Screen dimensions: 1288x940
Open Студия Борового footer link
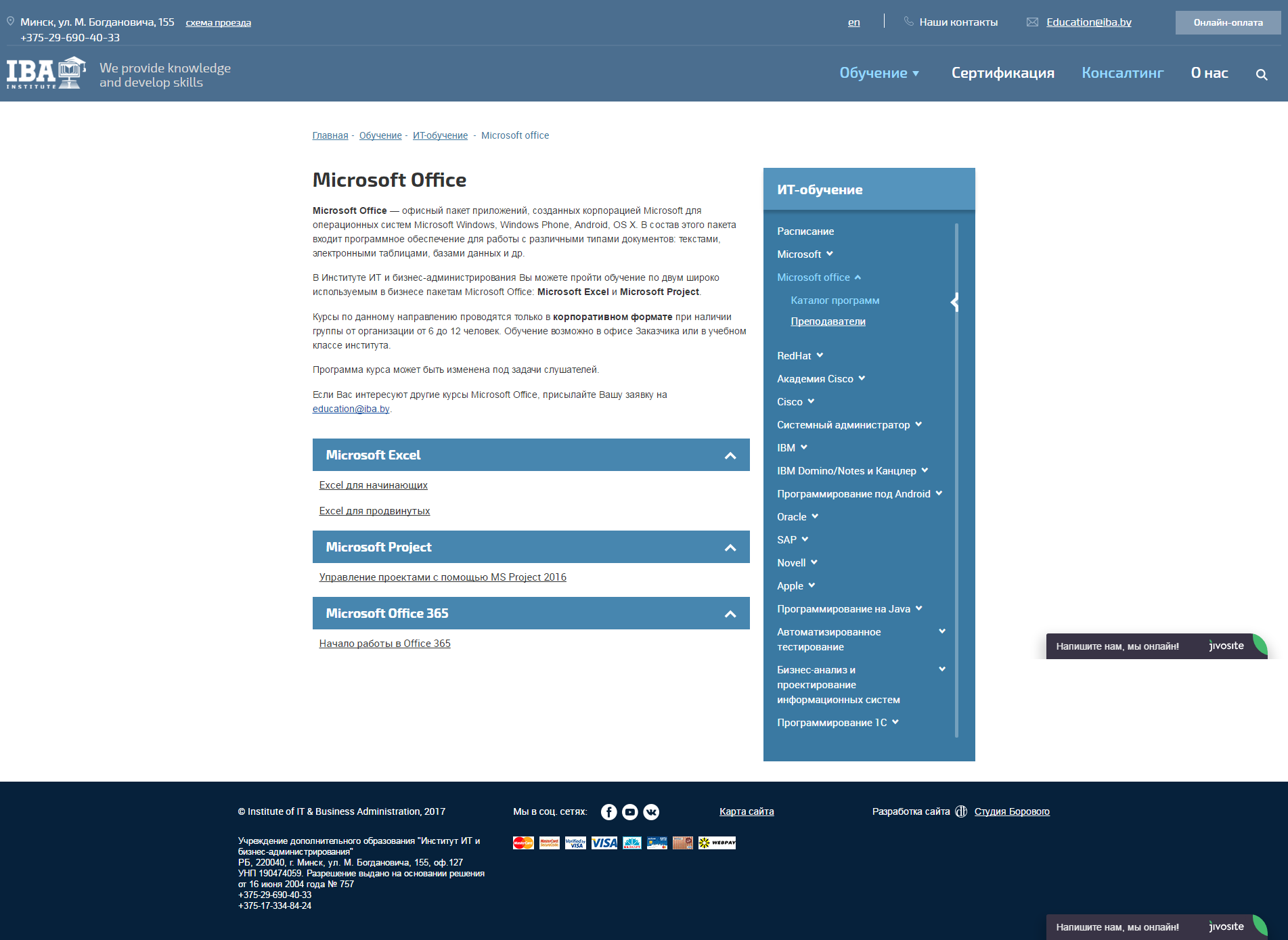pos(1012,811)
